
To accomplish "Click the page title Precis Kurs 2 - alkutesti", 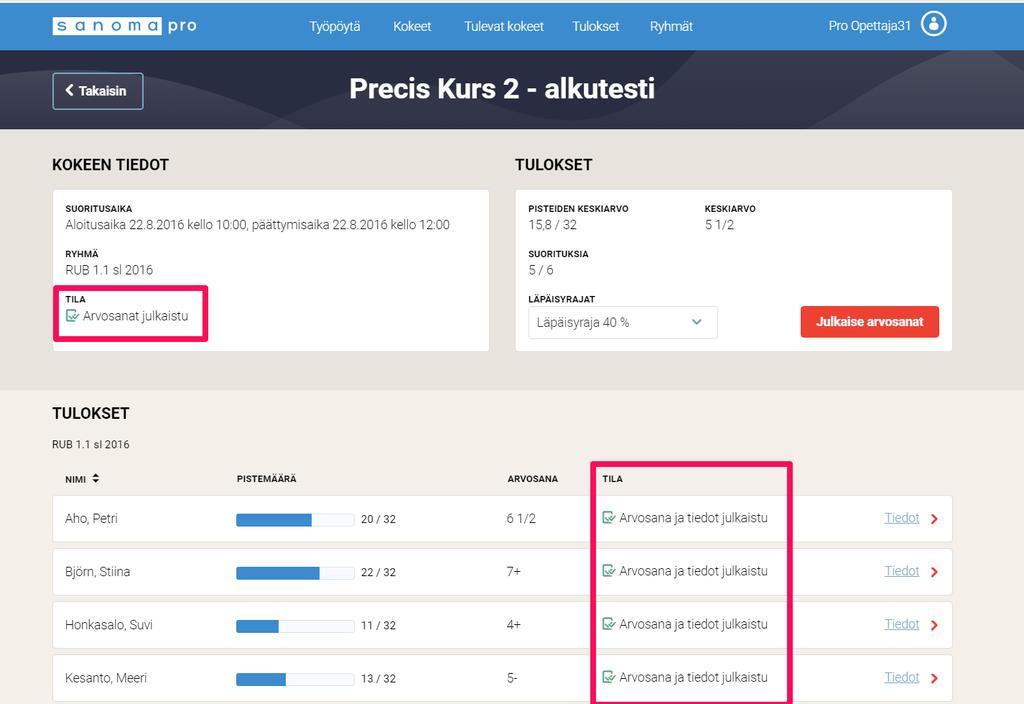I will (502, 88).
